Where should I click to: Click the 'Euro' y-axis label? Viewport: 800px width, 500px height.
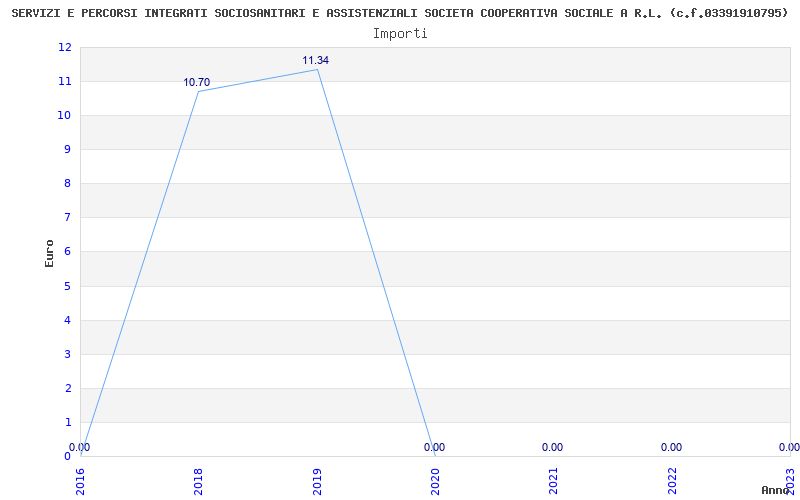tap(49, 253)
